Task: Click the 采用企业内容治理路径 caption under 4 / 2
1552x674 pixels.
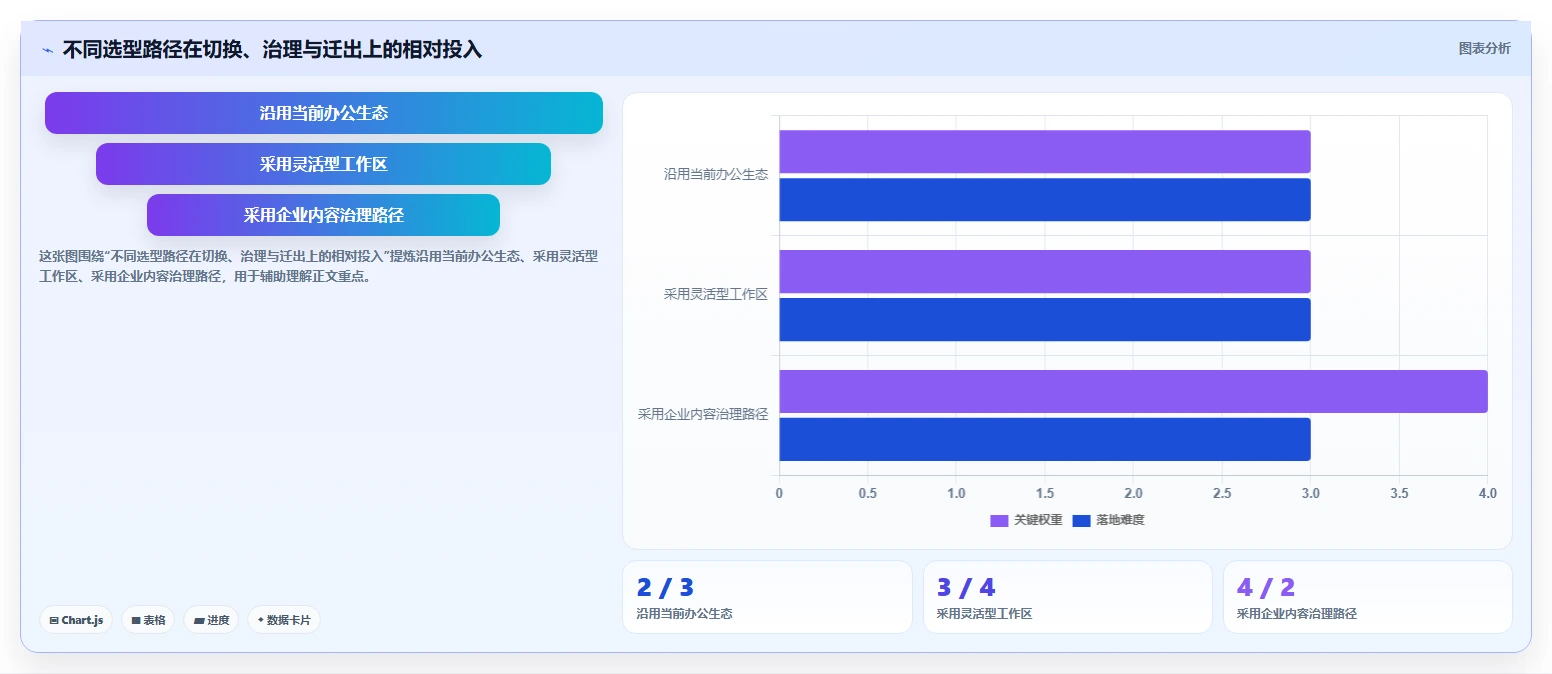Action: (1297, 614)
